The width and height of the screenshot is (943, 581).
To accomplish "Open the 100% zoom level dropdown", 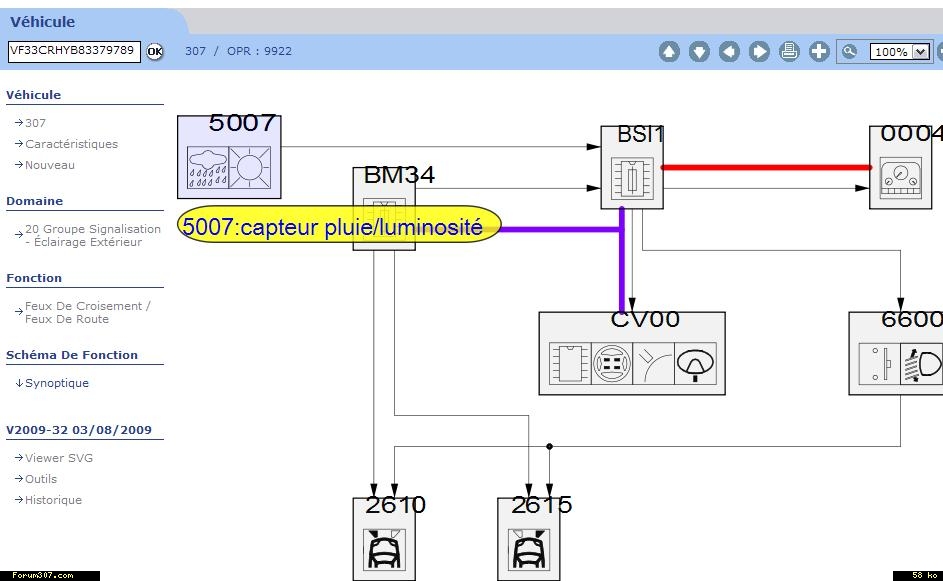I will [900, 52].
